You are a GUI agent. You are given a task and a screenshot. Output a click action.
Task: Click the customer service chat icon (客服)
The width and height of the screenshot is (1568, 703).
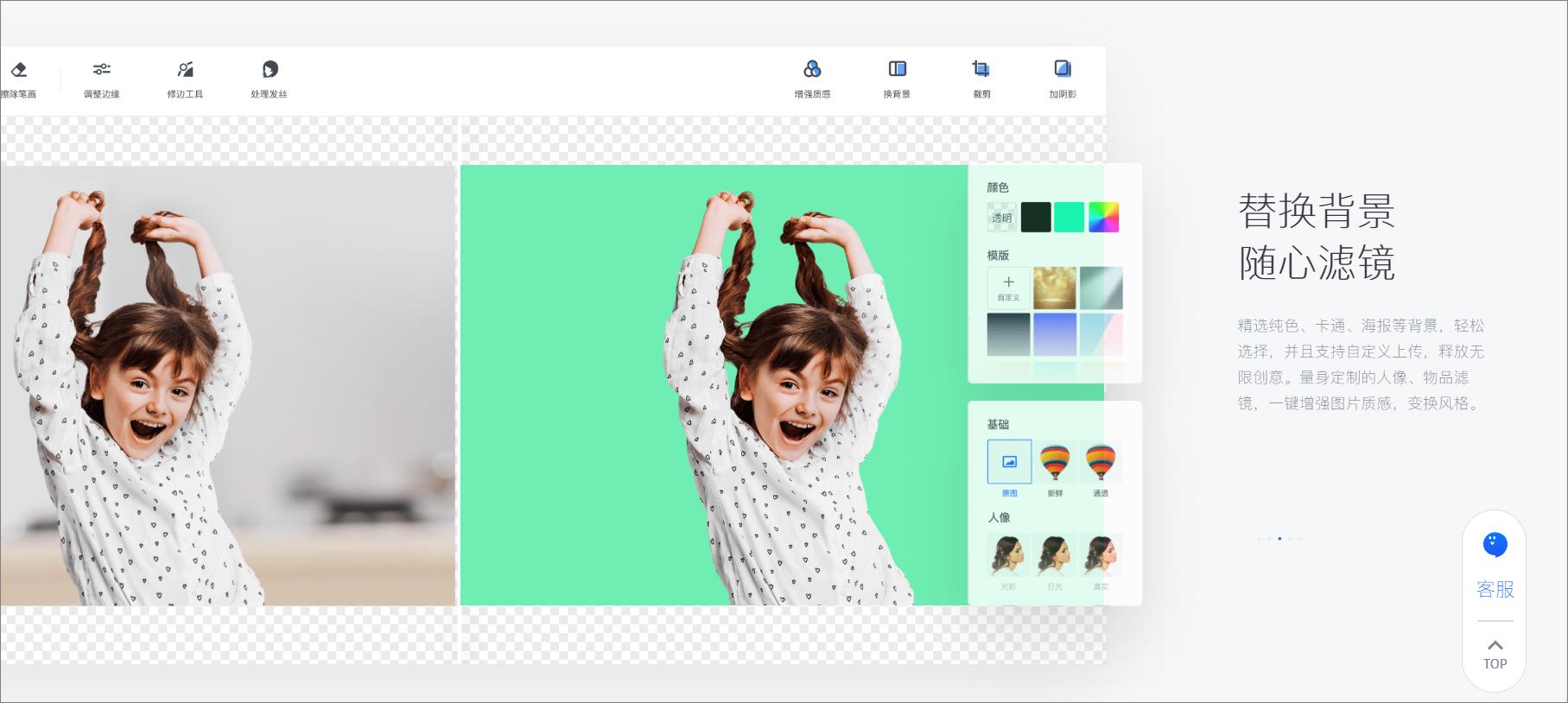point(1495,546)
